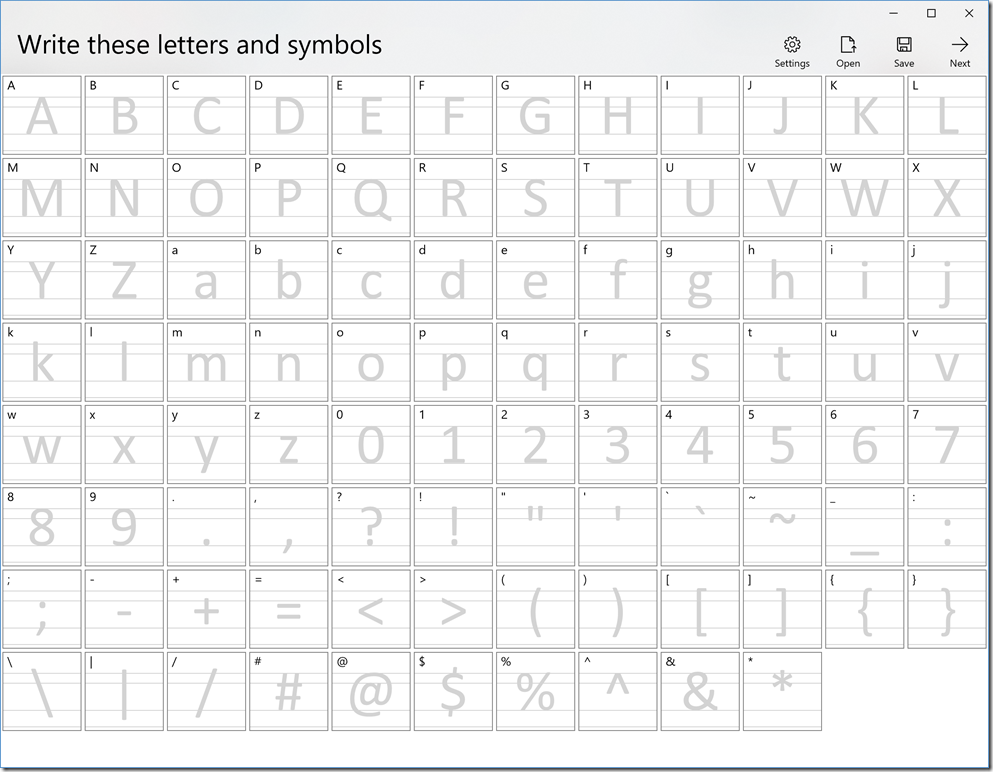The width and height of the screenshot is (993, 772).
Task: Click the closing curly brace } cell
Action: [x=947, y=609]
